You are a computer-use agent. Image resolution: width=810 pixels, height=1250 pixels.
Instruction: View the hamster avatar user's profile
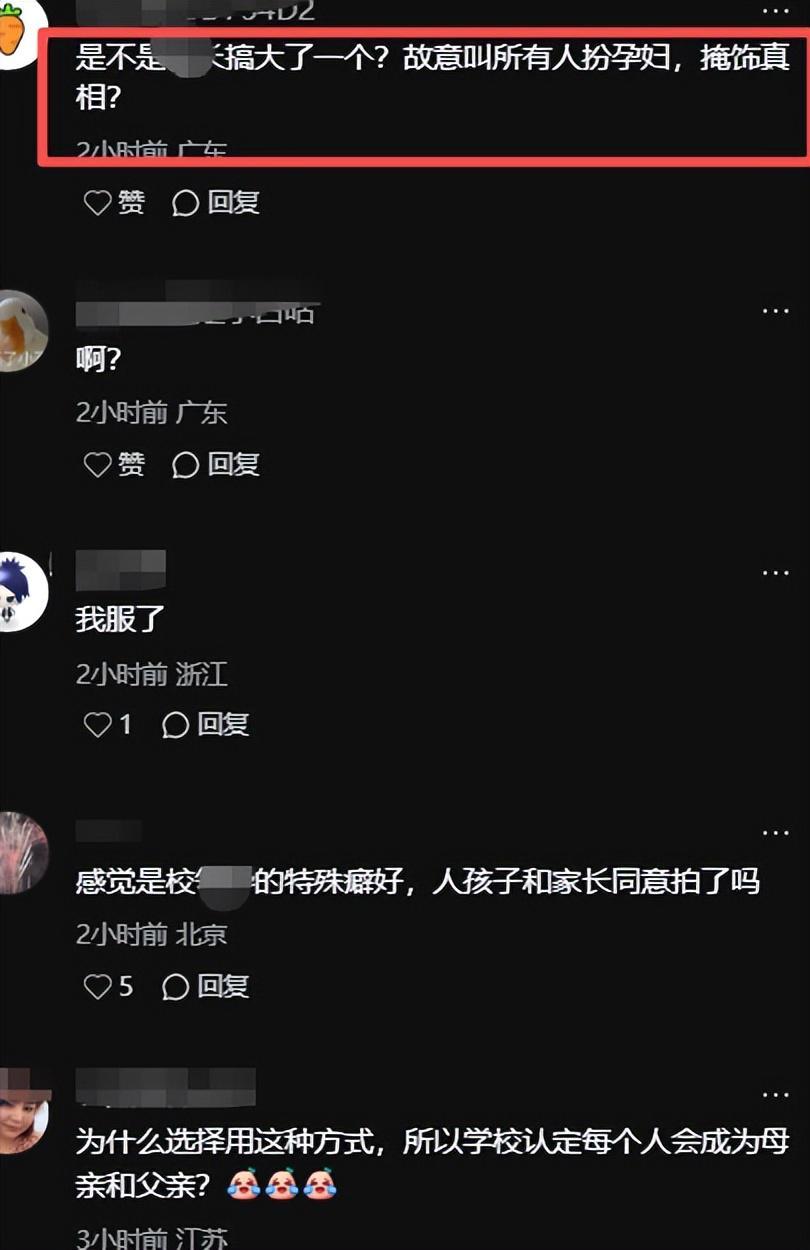click(20, 331)
